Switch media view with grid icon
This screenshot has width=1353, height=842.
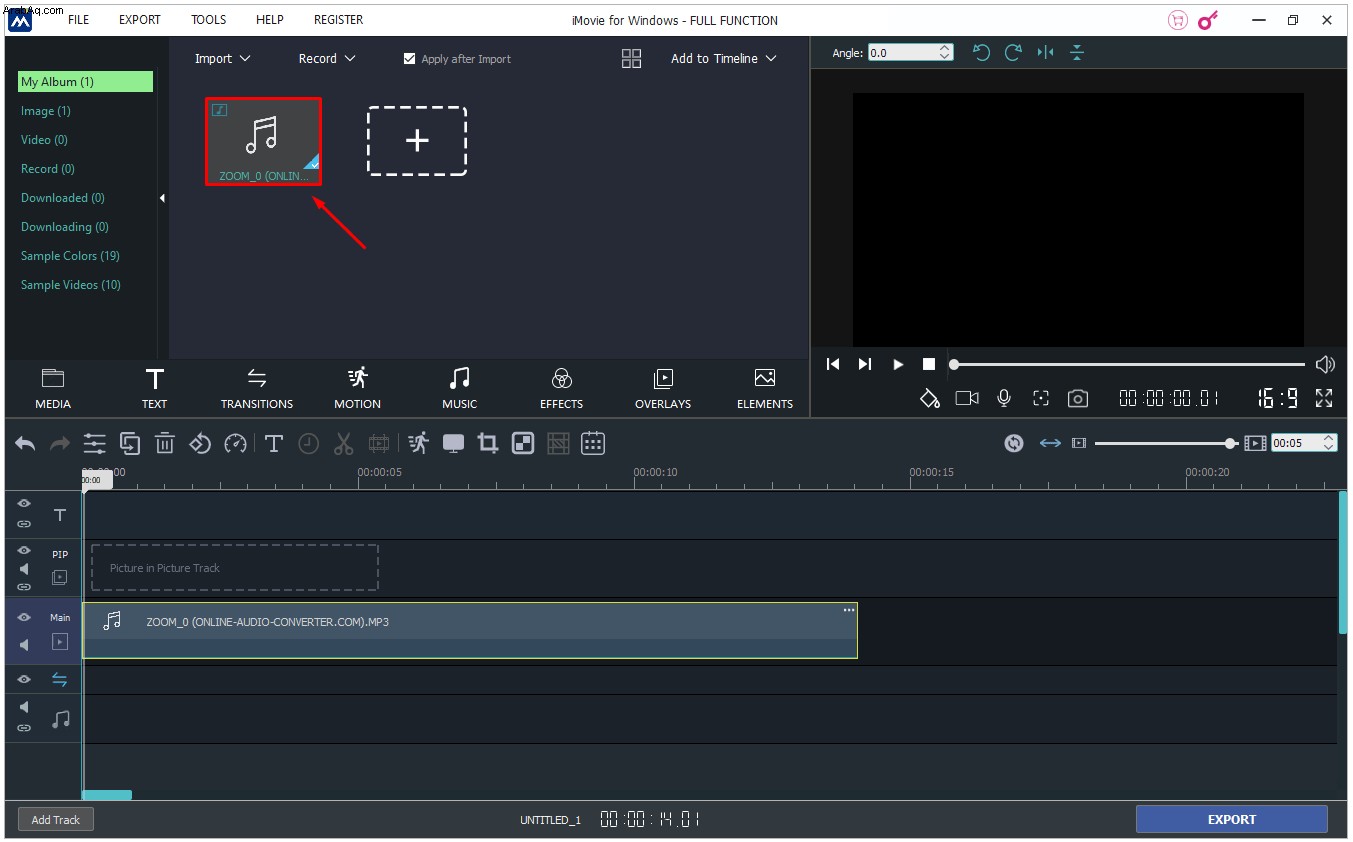[x=631, y=59]
